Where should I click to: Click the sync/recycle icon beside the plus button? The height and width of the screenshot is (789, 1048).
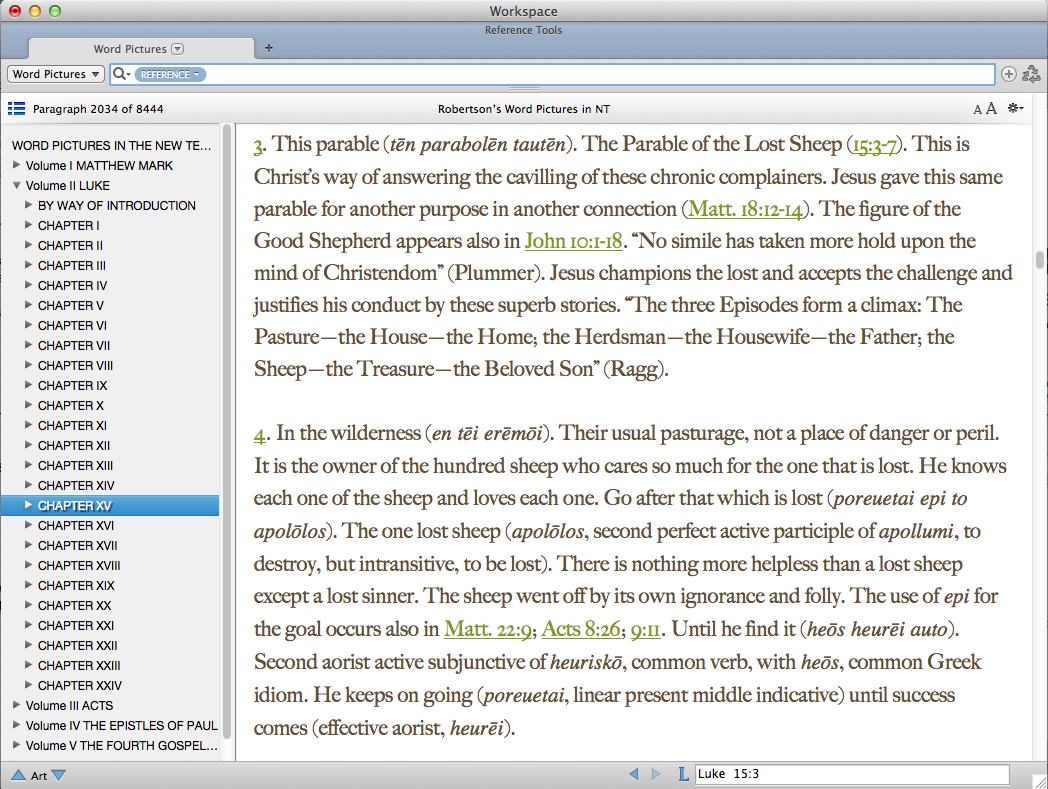[x=1031, y=74]
